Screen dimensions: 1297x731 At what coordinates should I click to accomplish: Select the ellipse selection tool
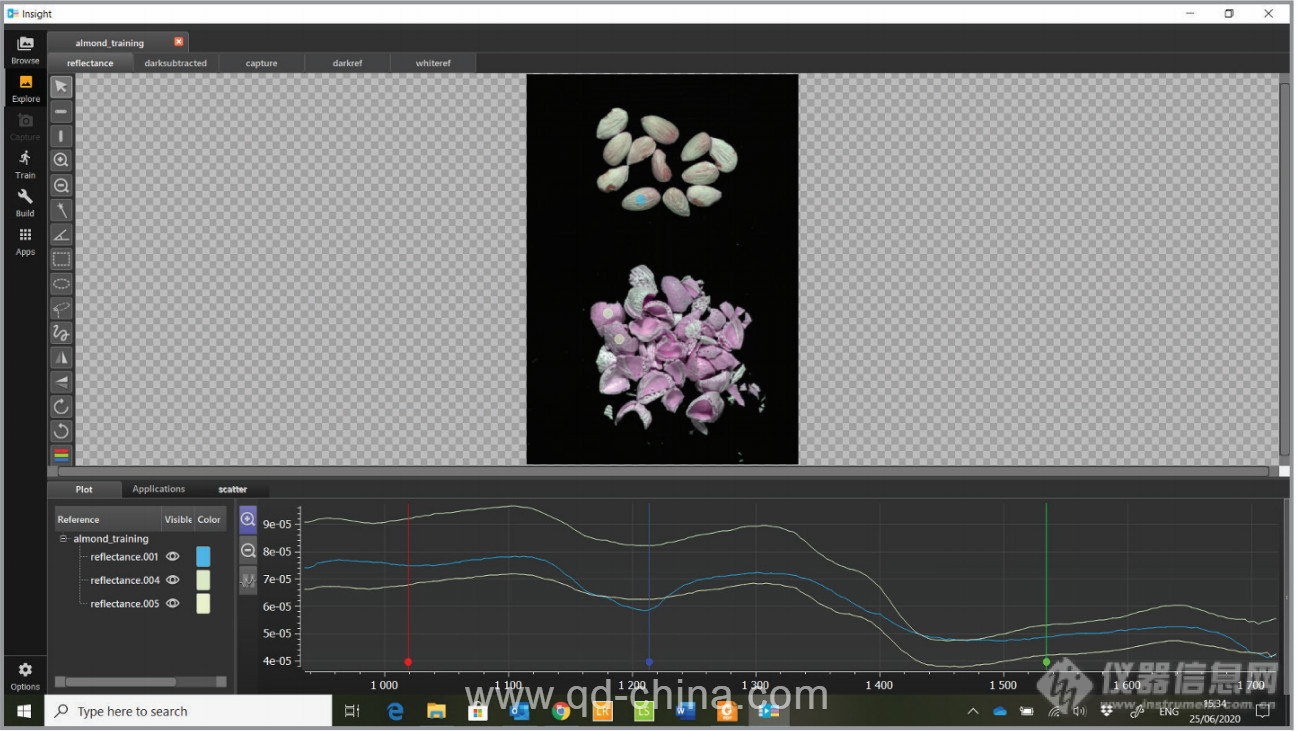(x=61, y=283)
